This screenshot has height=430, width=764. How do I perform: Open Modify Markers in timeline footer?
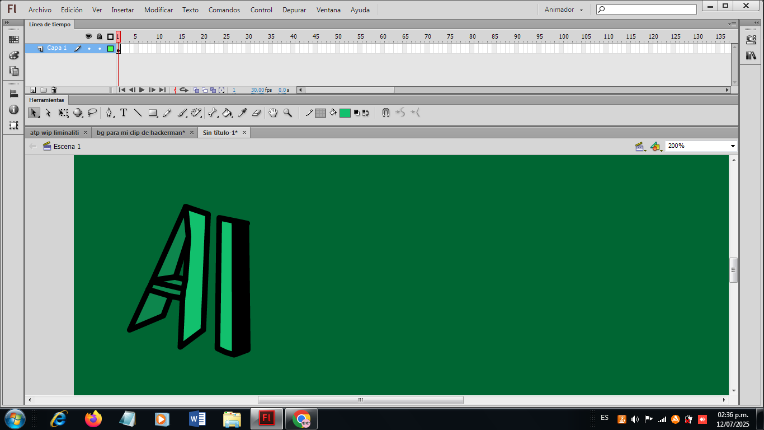(x=222, y=90)
